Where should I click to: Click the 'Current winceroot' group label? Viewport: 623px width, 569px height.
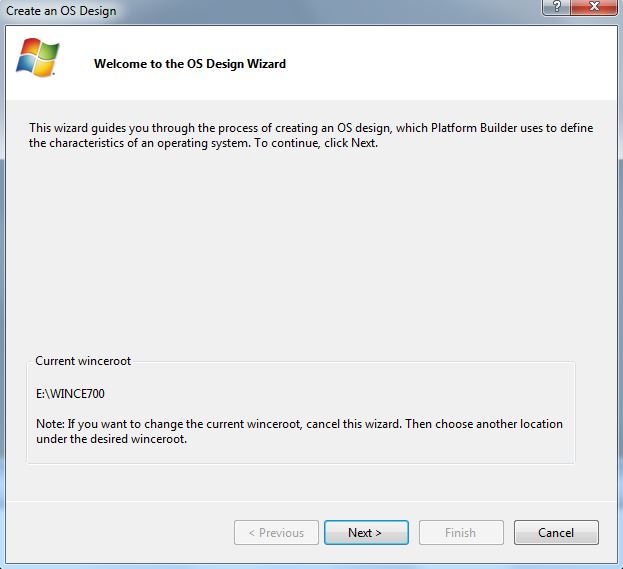(x=83, y=361)
